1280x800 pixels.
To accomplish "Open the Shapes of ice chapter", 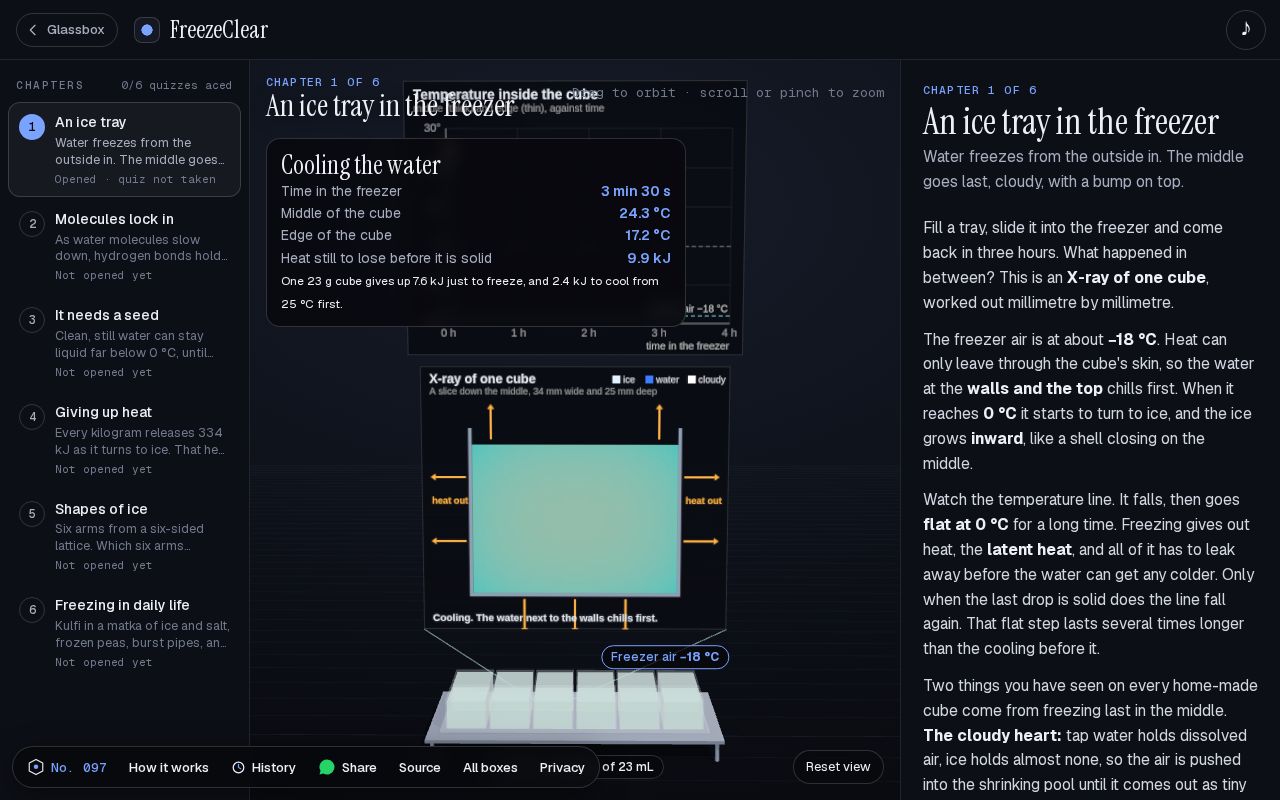I will (x=124, y=536).
